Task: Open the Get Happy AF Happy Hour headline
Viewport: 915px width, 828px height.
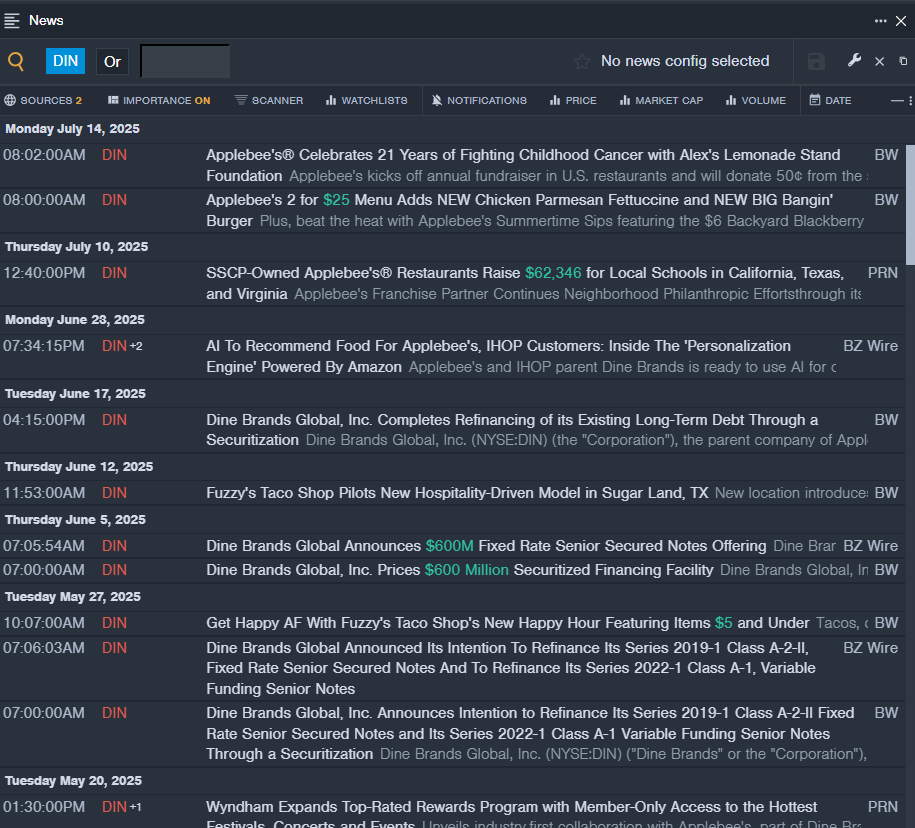Action: click(x=508, y=623)
